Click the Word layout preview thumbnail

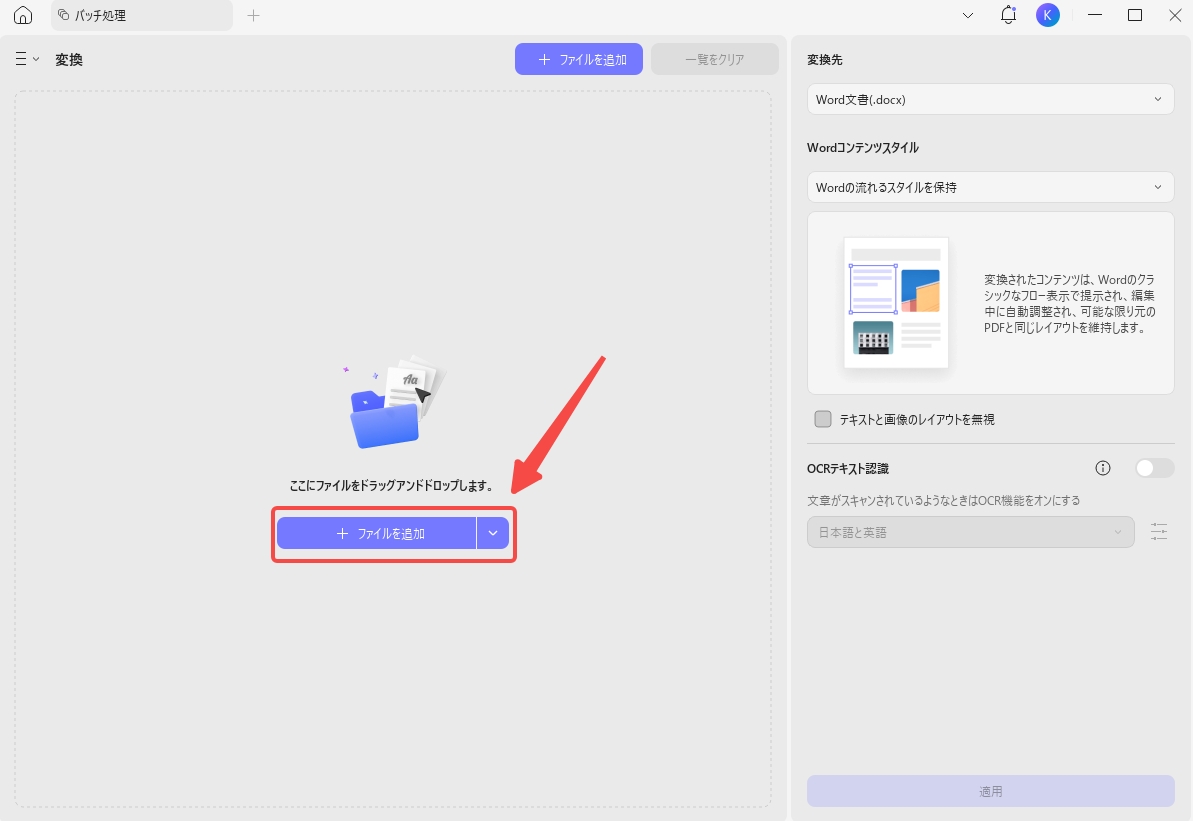click(x=896, y=303)
